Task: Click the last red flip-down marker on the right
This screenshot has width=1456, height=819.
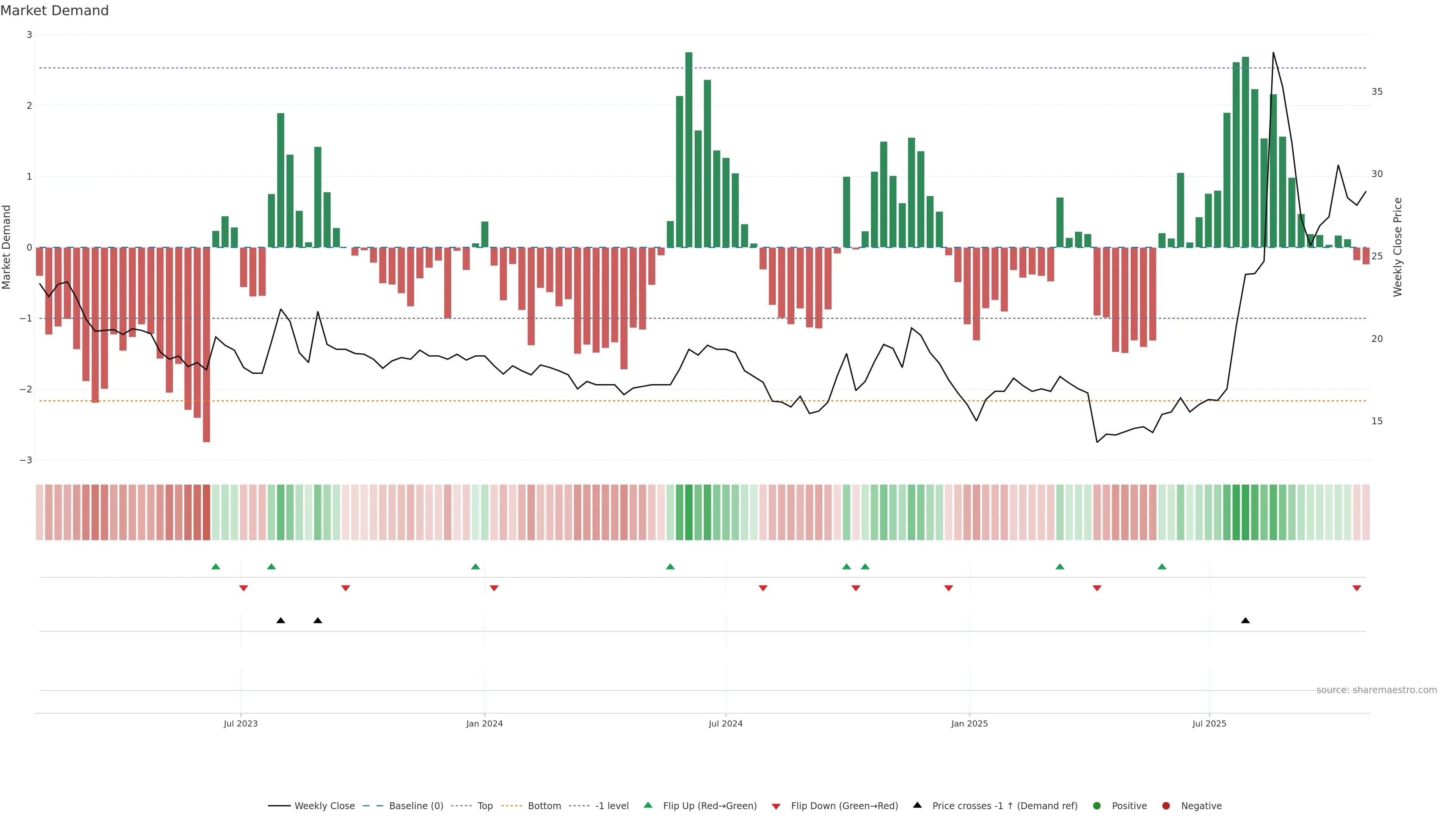Action: [1357, 588]
